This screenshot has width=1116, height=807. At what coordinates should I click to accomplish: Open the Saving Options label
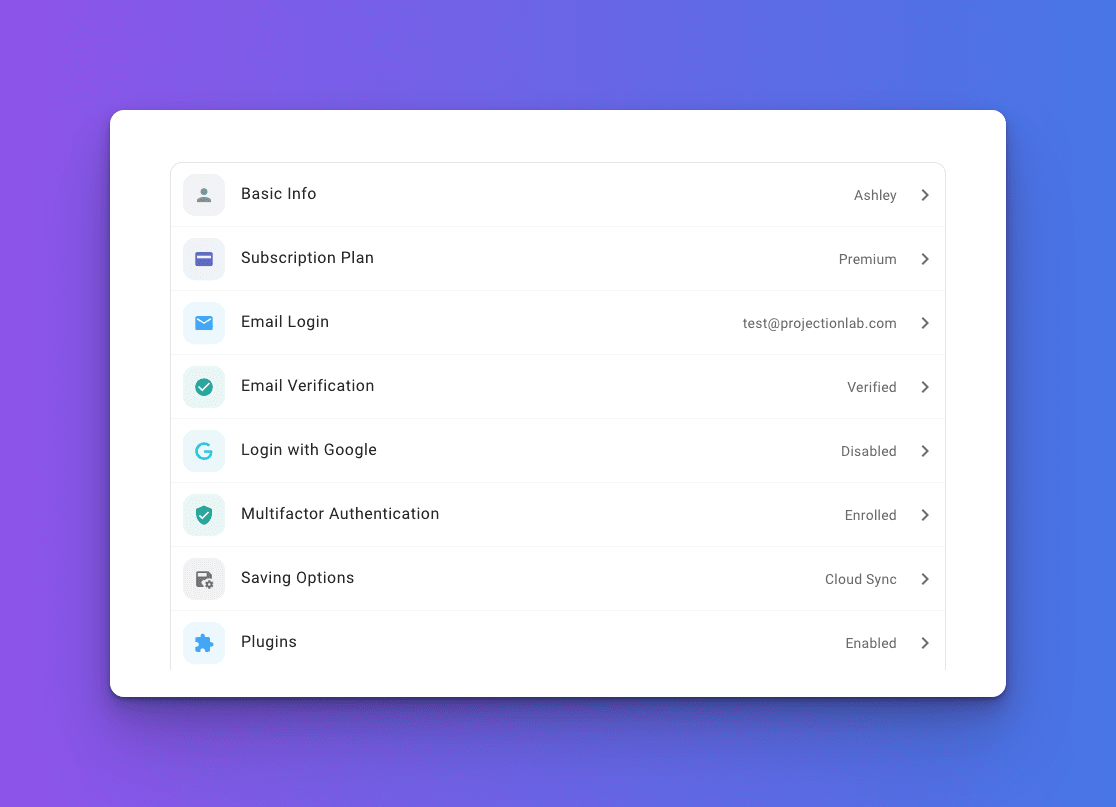click(297, 578)
